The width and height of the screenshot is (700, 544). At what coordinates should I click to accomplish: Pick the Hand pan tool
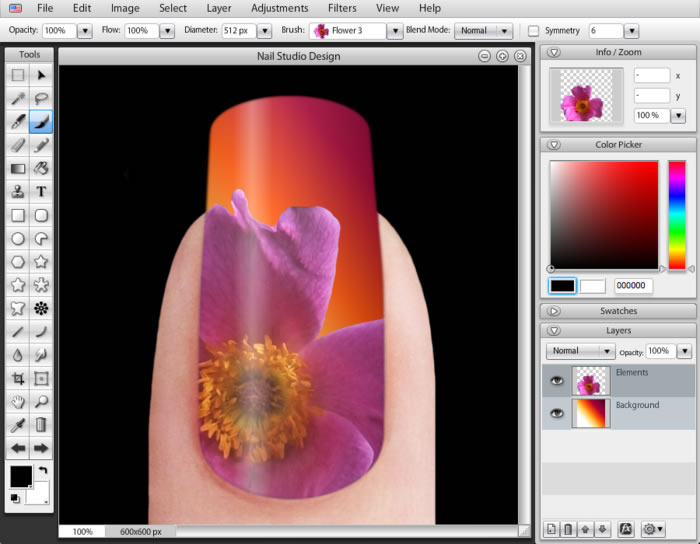tap(17, 402)
